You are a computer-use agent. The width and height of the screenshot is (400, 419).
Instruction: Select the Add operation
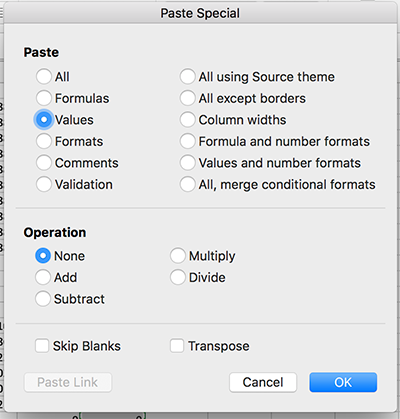click(x=43, y=277)
